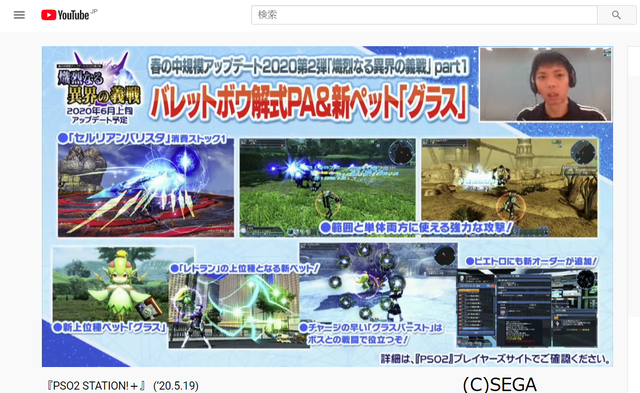Open the hamburger guide menu

(x=19, y=15)
